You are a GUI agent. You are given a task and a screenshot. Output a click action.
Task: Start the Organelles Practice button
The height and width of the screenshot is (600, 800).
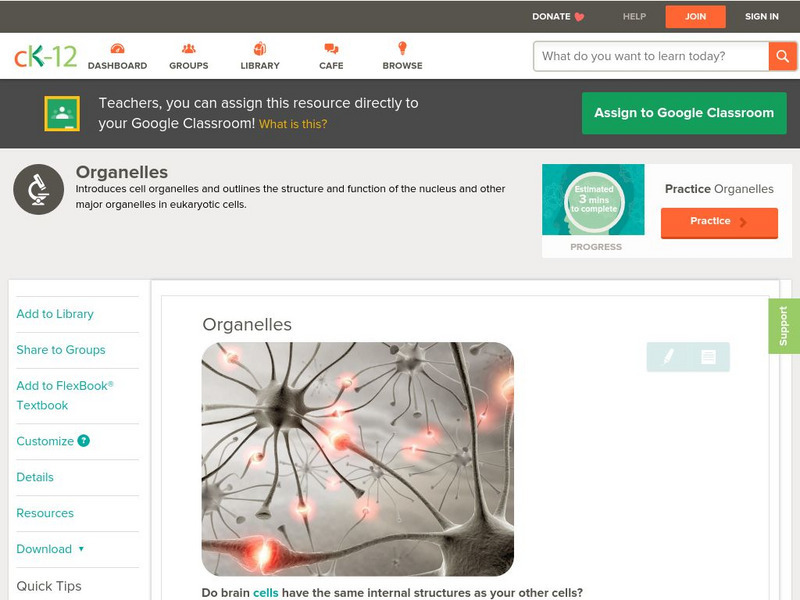coord(719,222)
